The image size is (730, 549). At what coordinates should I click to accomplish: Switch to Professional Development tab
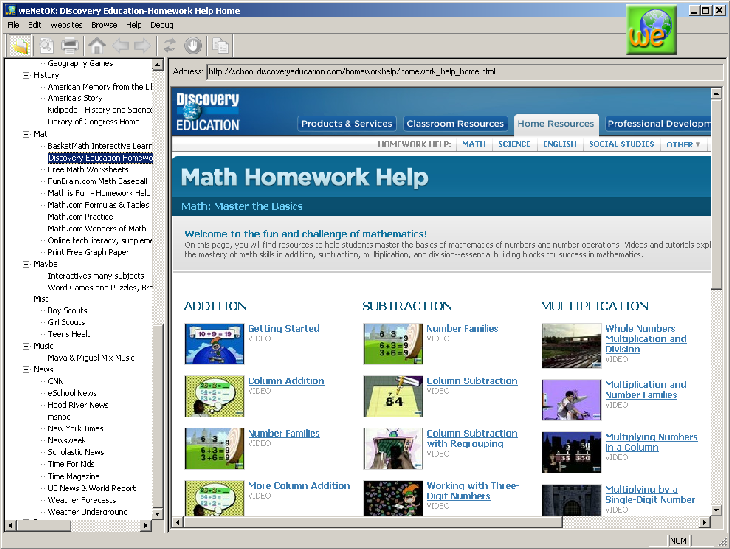[x=657, y=124]
